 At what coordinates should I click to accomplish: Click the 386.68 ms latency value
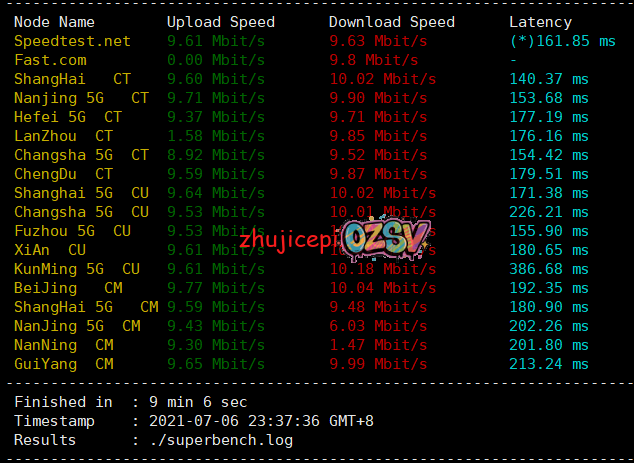(x=549, y=268)
